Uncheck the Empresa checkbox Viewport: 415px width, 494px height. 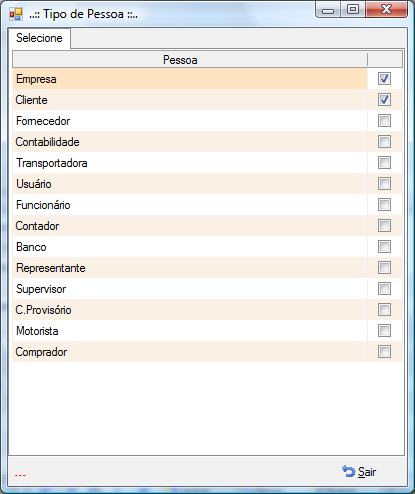point(384,79)
